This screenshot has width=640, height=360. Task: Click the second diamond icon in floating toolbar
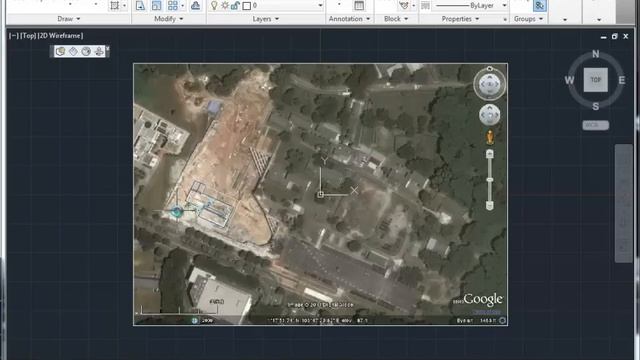[x=73, y=51]
